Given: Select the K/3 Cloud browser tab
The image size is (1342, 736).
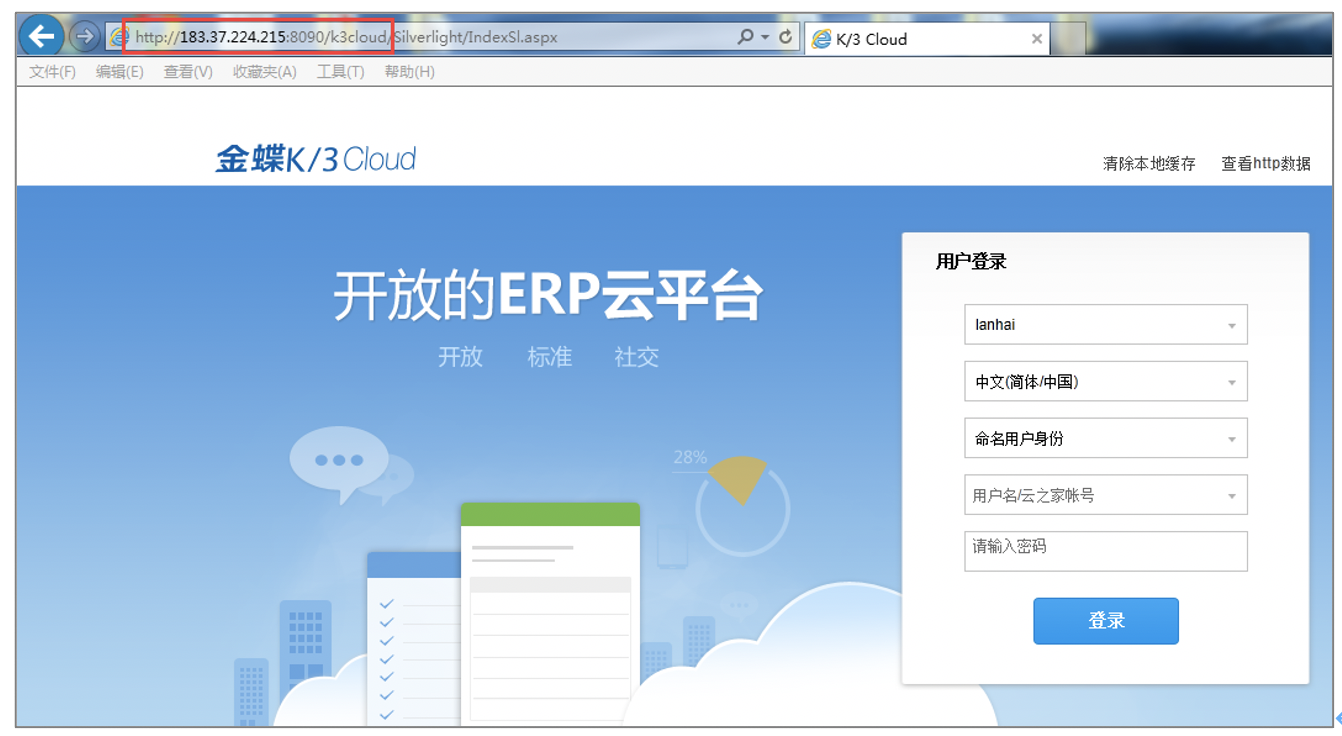Looking at the screenshot, I should point(926,39).
